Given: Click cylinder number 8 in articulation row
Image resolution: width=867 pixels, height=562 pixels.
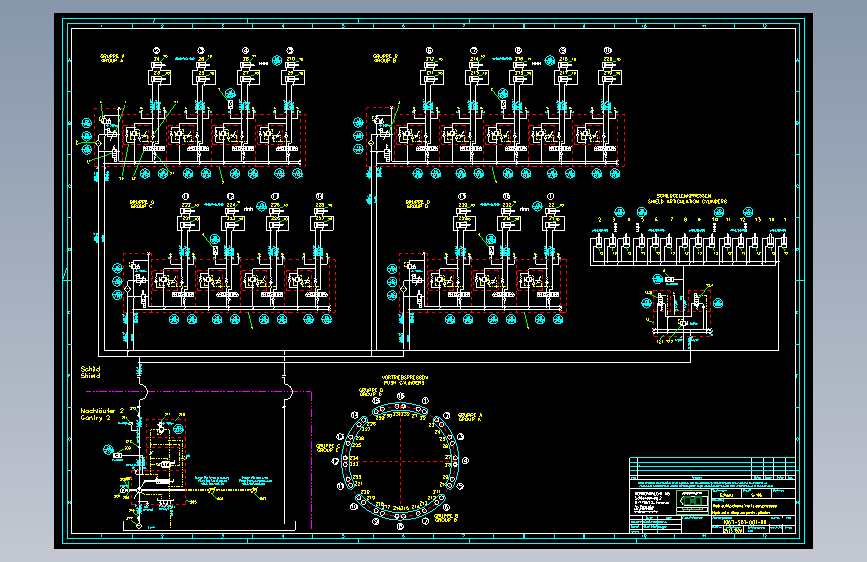Looking at the screenshot, I should point(685,220).
